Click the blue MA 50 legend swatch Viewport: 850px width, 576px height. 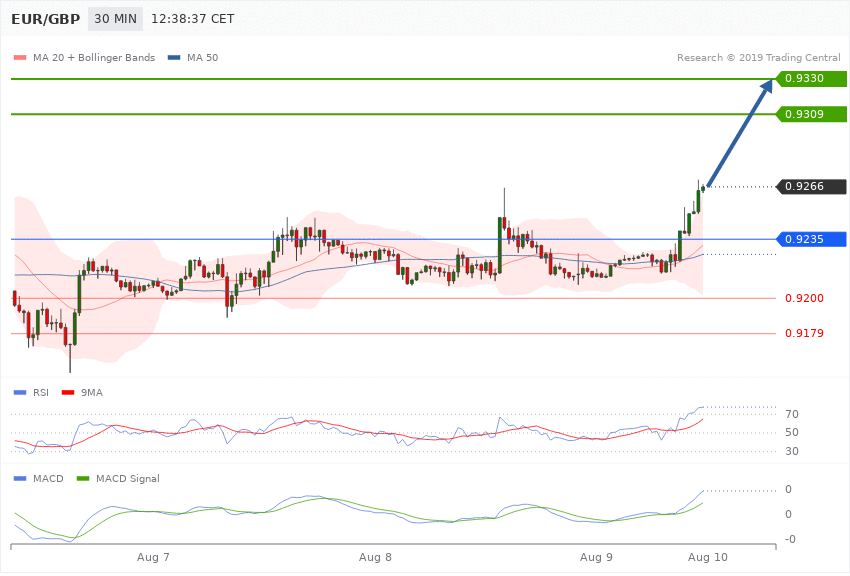[x=174, y=57]
